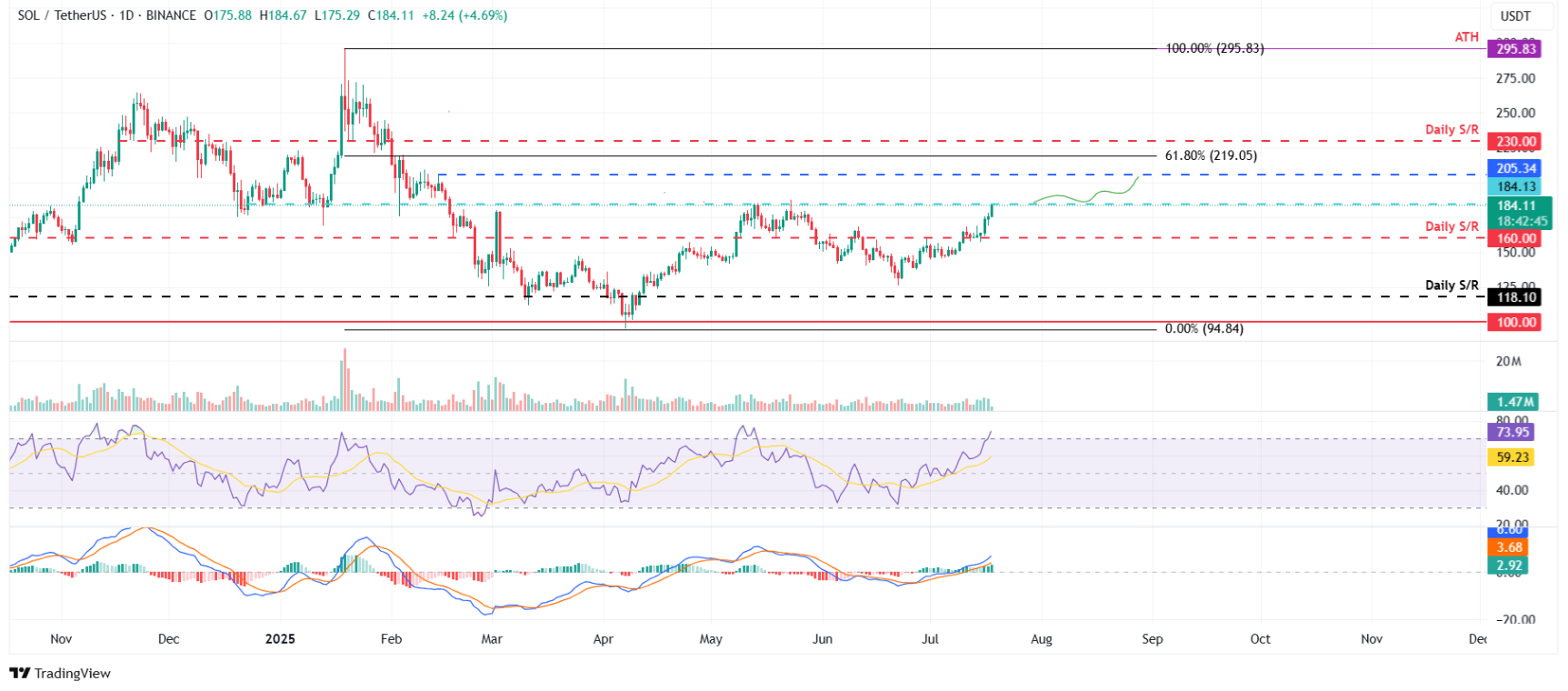Select the purple 295.83 ATH price tag
Image resolution: width=1568 pixels, height=691 pixels.
click(1515, 49)
